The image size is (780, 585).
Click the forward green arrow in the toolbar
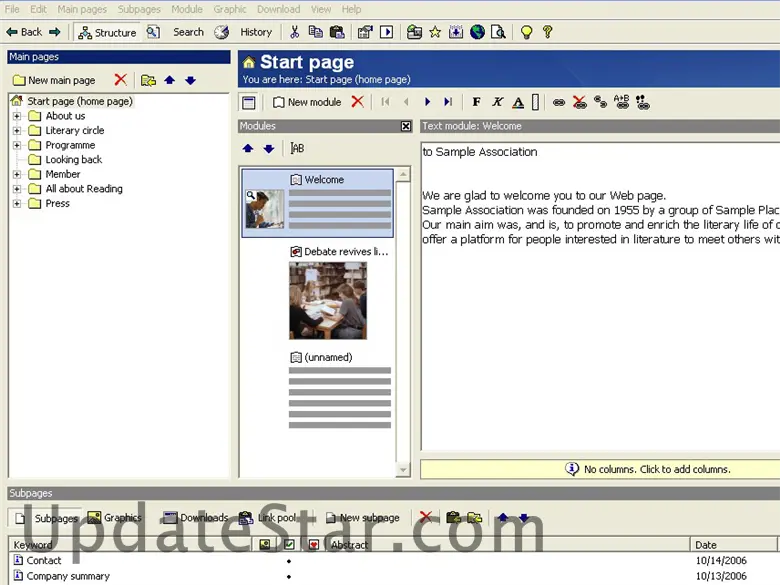coord(55,32)
